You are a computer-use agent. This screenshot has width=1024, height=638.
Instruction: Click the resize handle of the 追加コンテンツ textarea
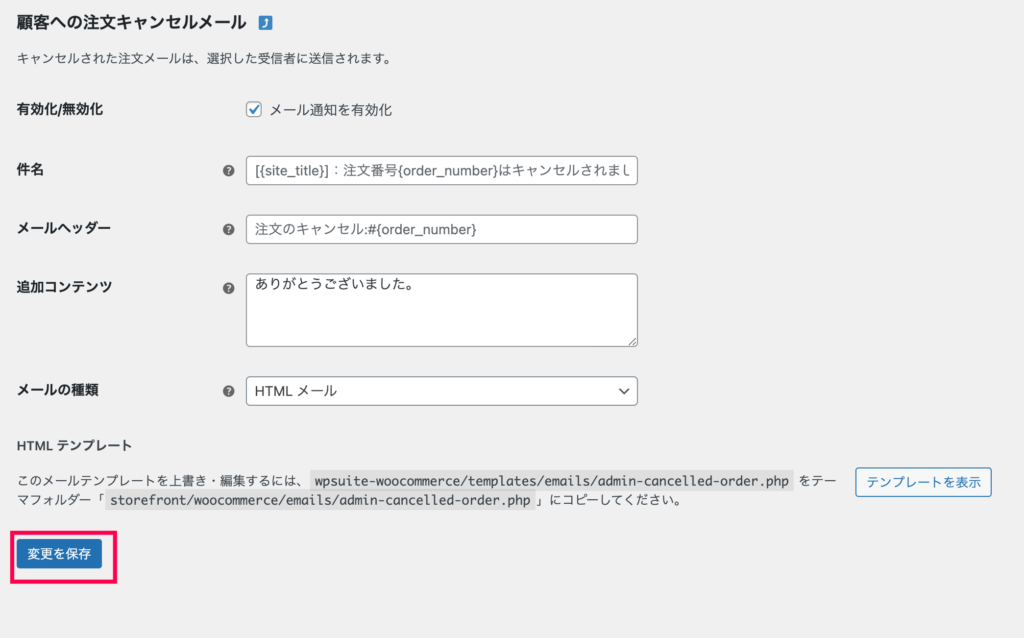coord(632,341)
